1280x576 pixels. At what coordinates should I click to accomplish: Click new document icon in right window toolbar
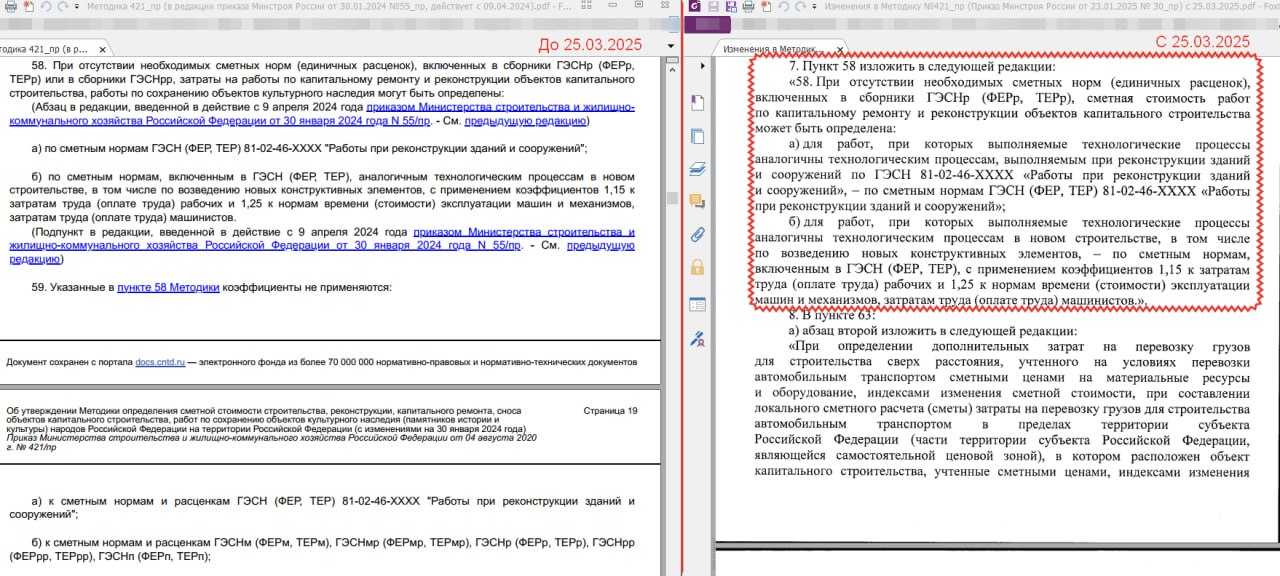[x=767, y=6]
